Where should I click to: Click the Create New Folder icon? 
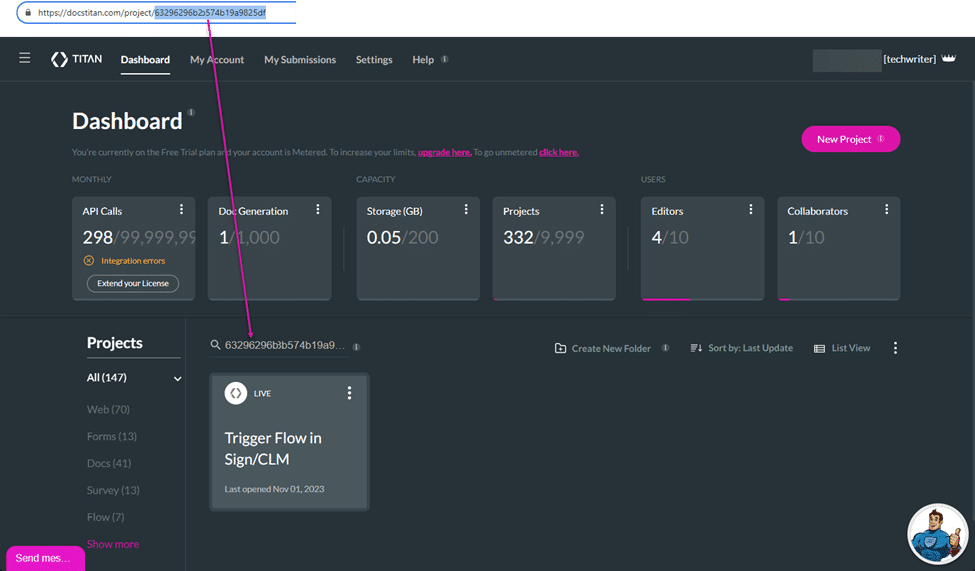561,348
